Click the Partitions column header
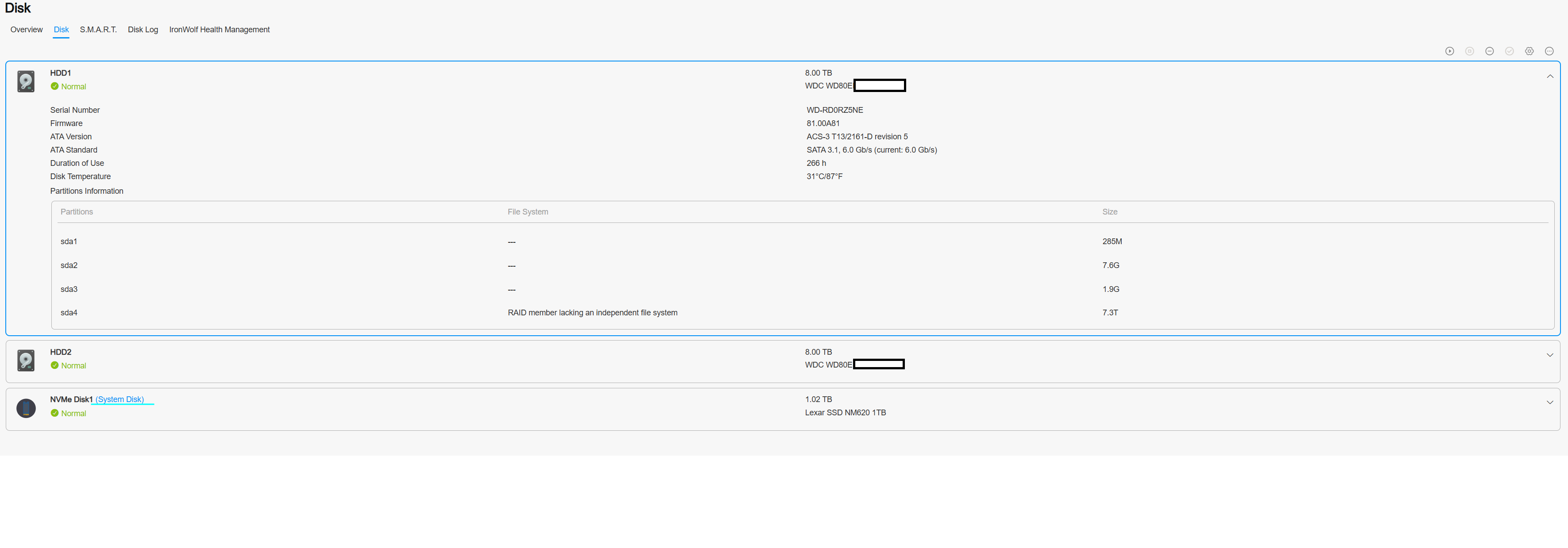 77,212
